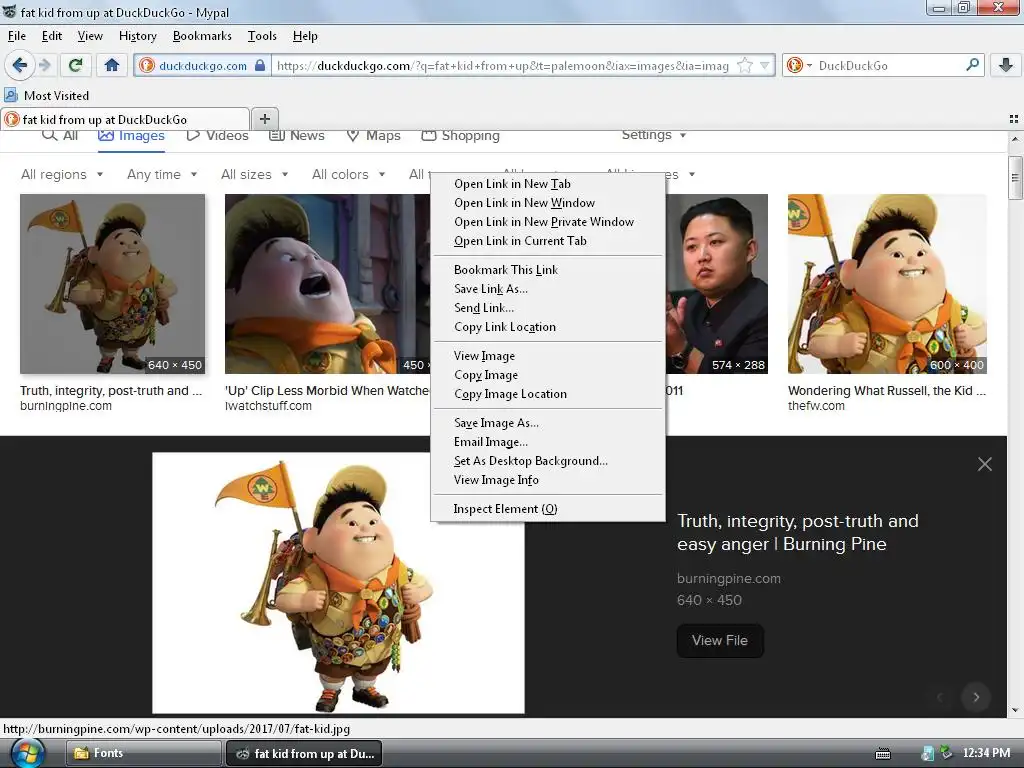Screen dimensions: 1024x768
Task: Open the Help menu
Action: 305,36
